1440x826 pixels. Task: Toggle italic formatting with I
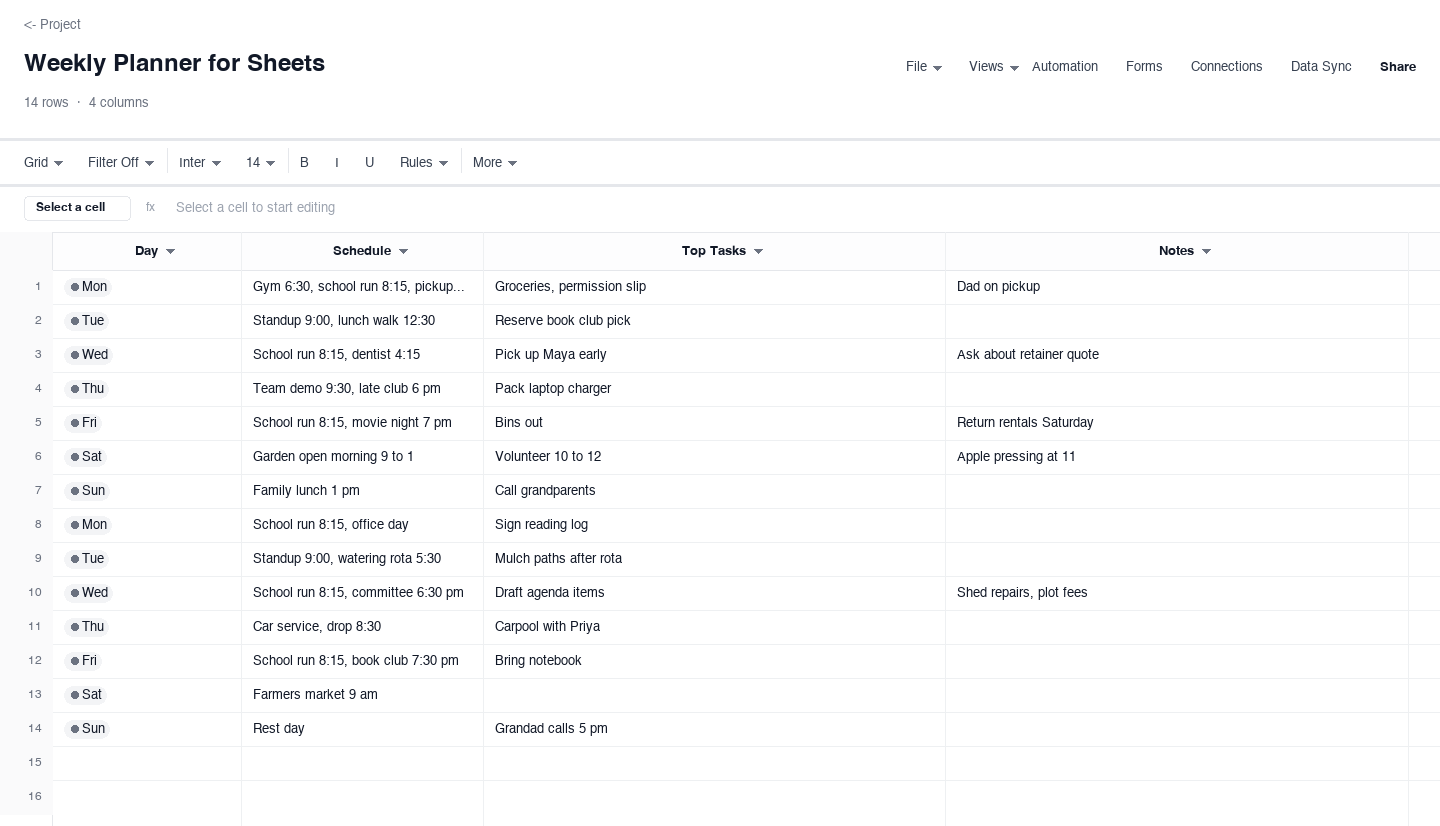click(x=337, y=162)
